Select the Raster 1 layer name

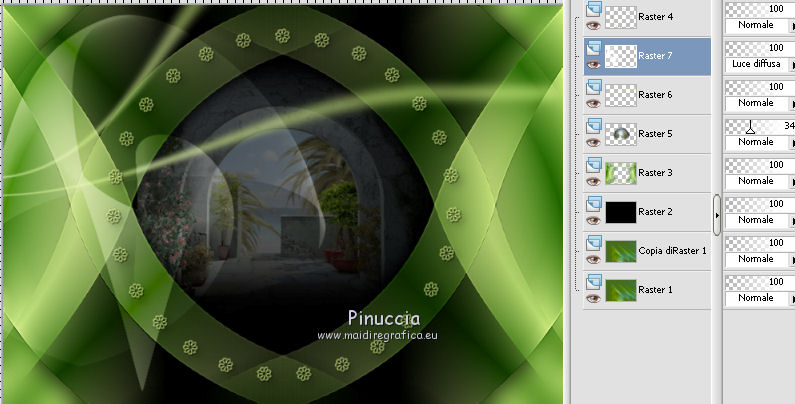click(656, 290)
